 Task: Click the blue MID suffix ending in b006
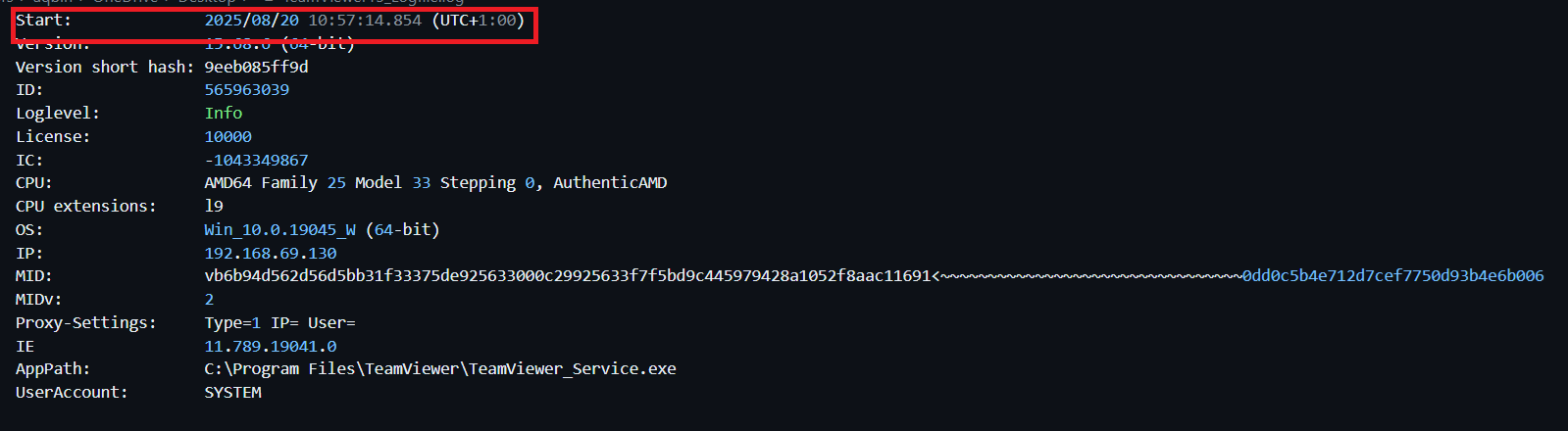pos(1392,276)
